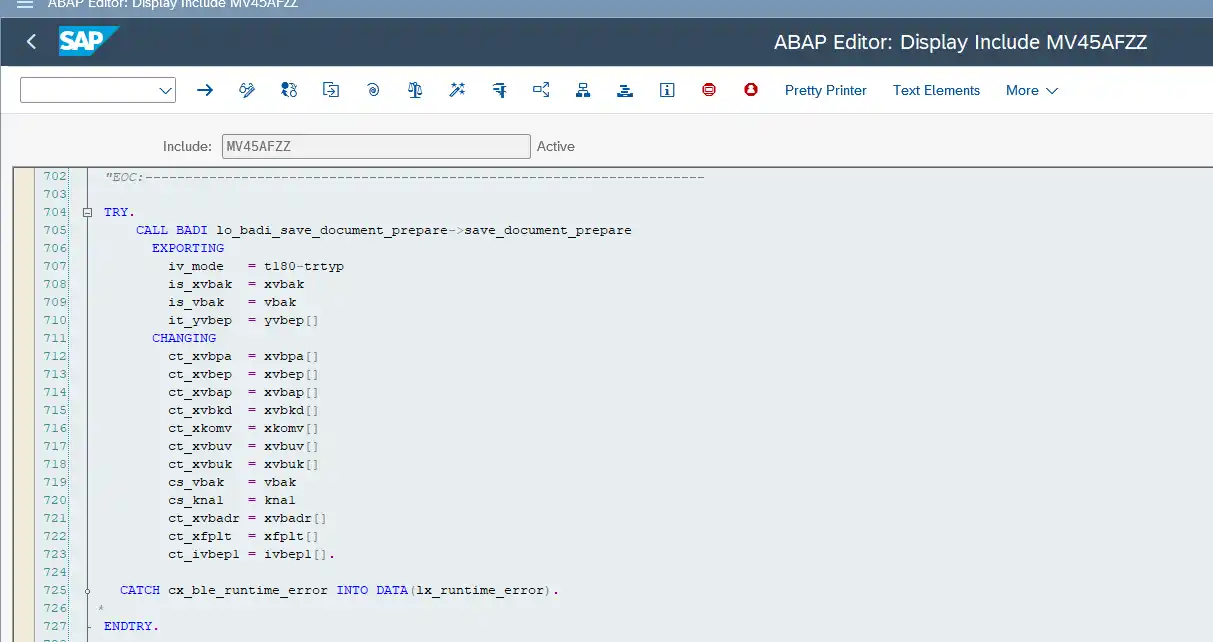The width and height of the screenshot is (1213, 642).
Task: Click the information 'i' icon
Action: coord(667,90)
